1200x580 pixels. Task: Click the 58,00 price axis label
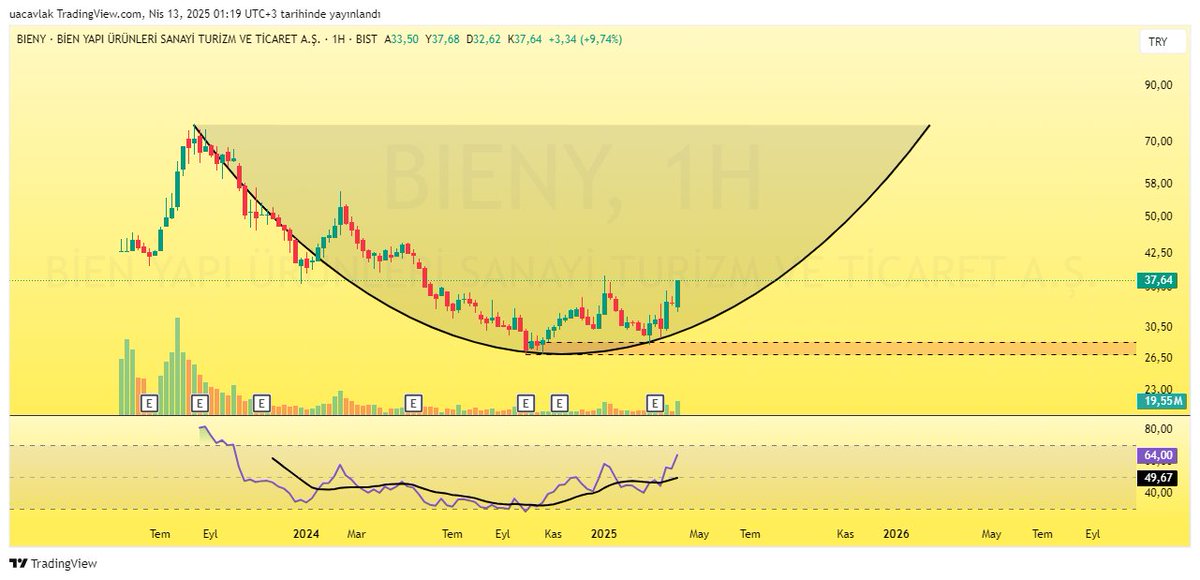(1158, 183)
